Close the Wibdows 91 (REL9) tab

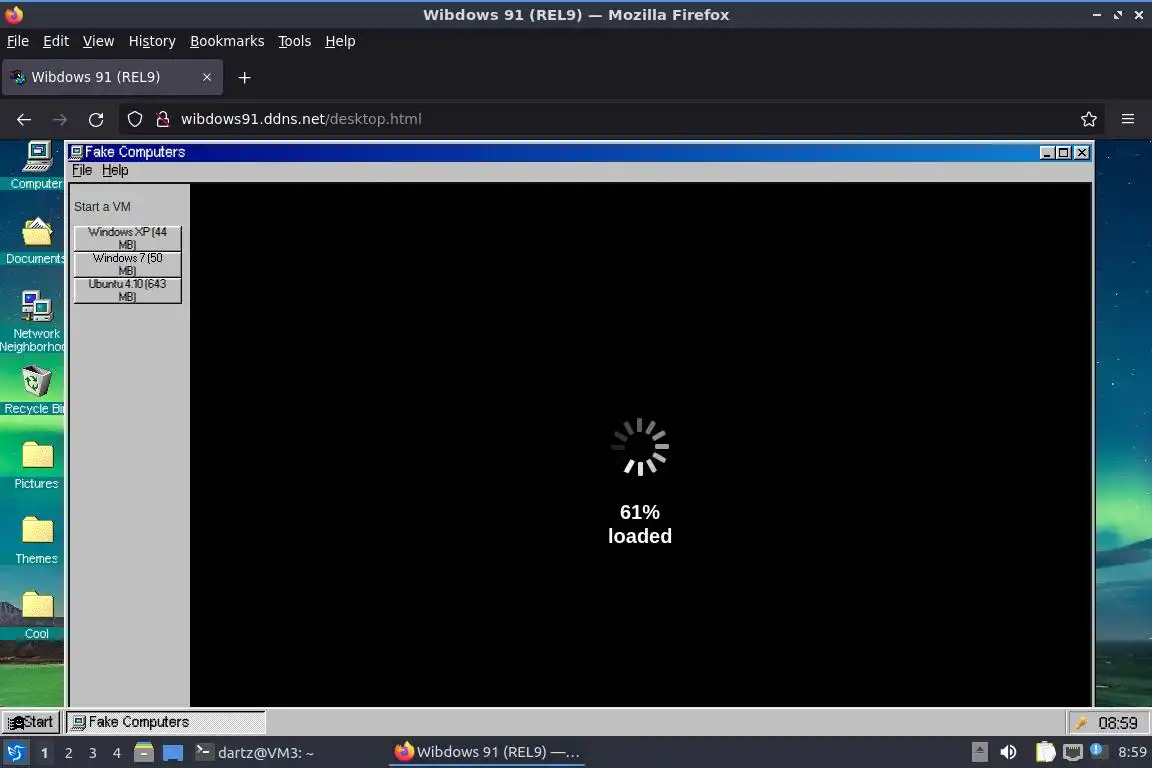click(206, 77)
